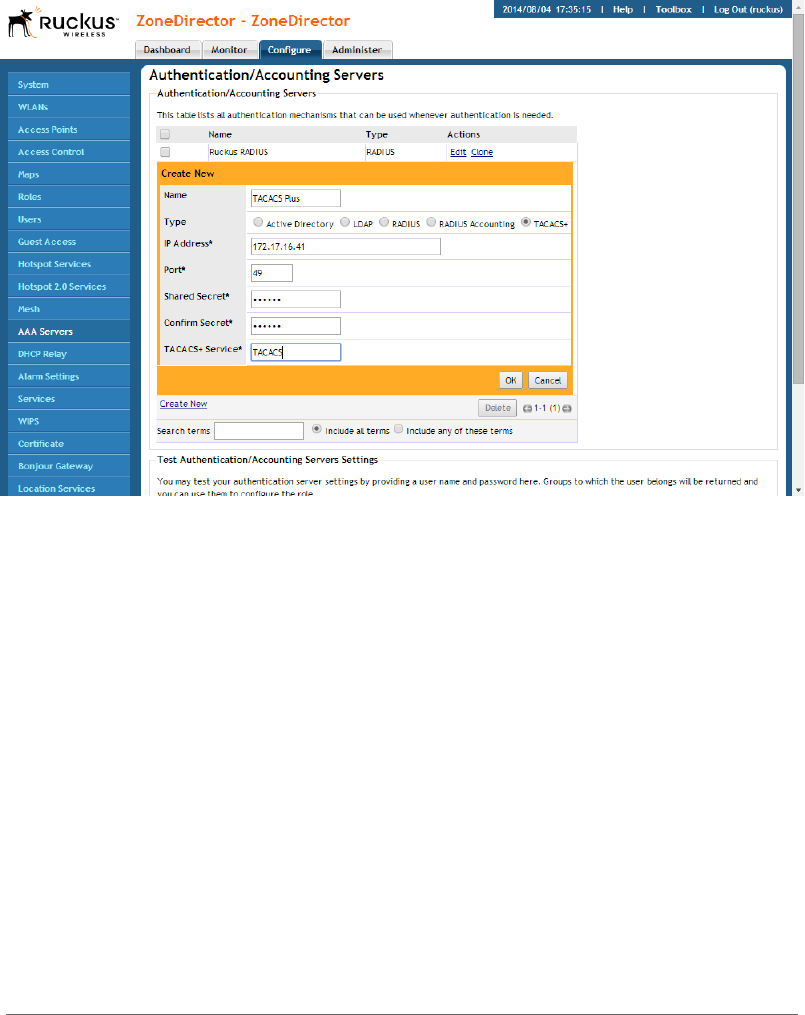The width and height of the screenshot is (805, 1015).
Task: Click the IP Address input field
Action: tap(346, 247)
